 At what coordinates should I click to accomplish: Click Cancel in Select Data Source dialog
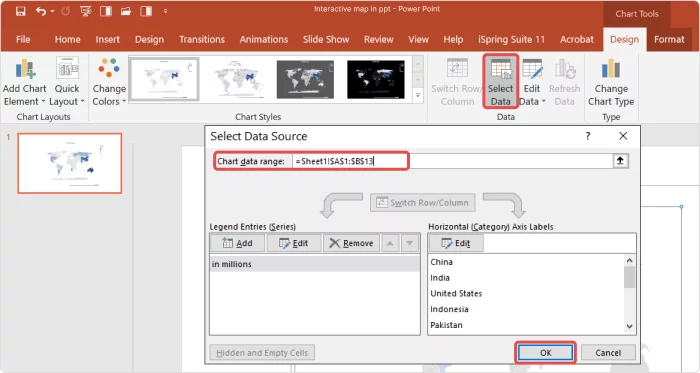click(608, 352)
